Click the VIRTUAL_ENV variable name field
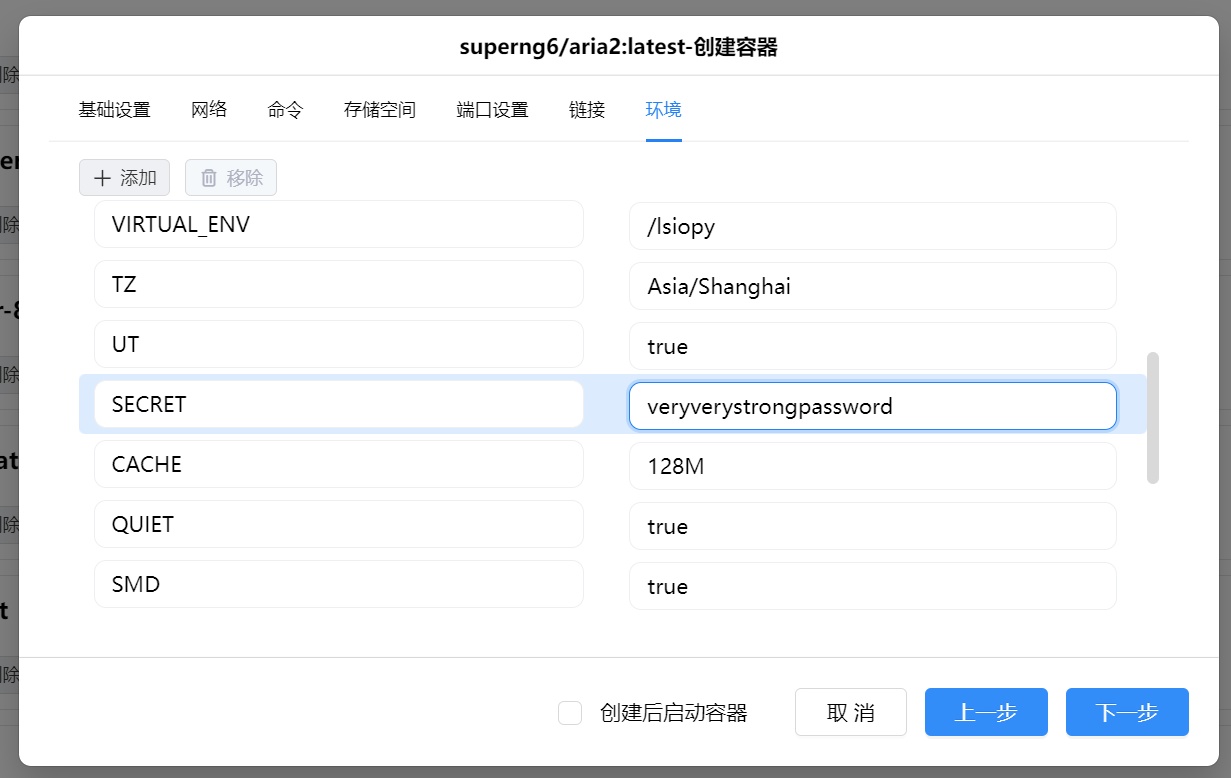This screenshot has width=1231, height=778. pos(338,224)
